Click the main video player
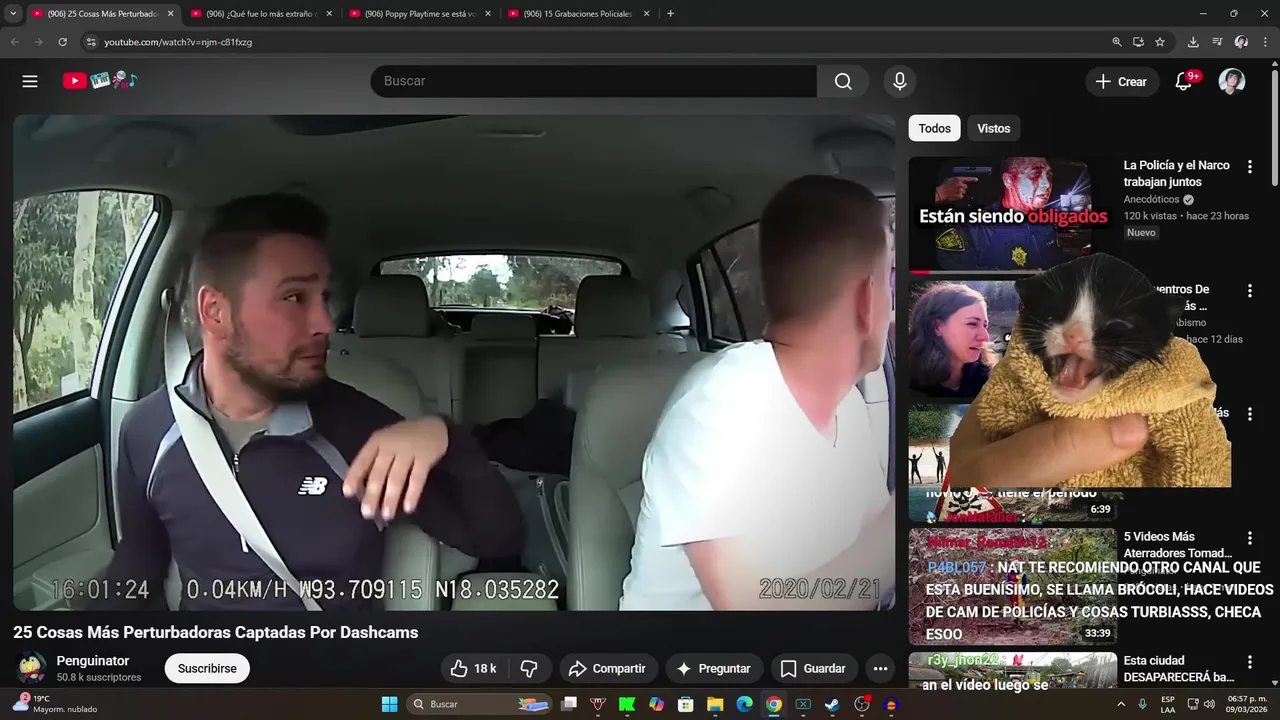This screenshot has width=1280, height=720. click(x=454, y=362)
